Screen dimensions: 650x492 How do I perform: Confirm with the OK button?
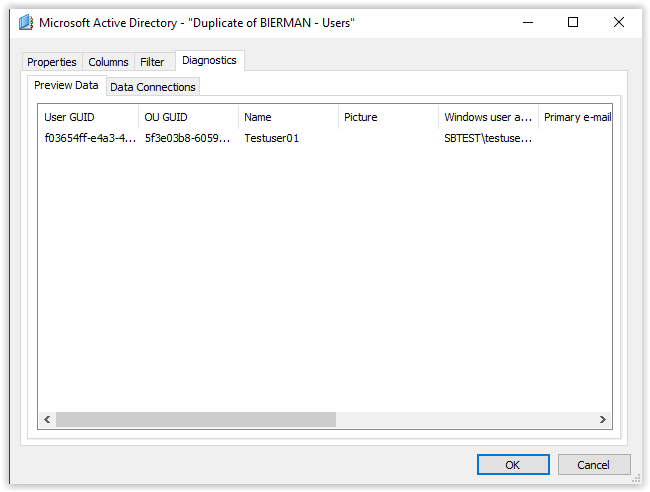click(513, 465)
